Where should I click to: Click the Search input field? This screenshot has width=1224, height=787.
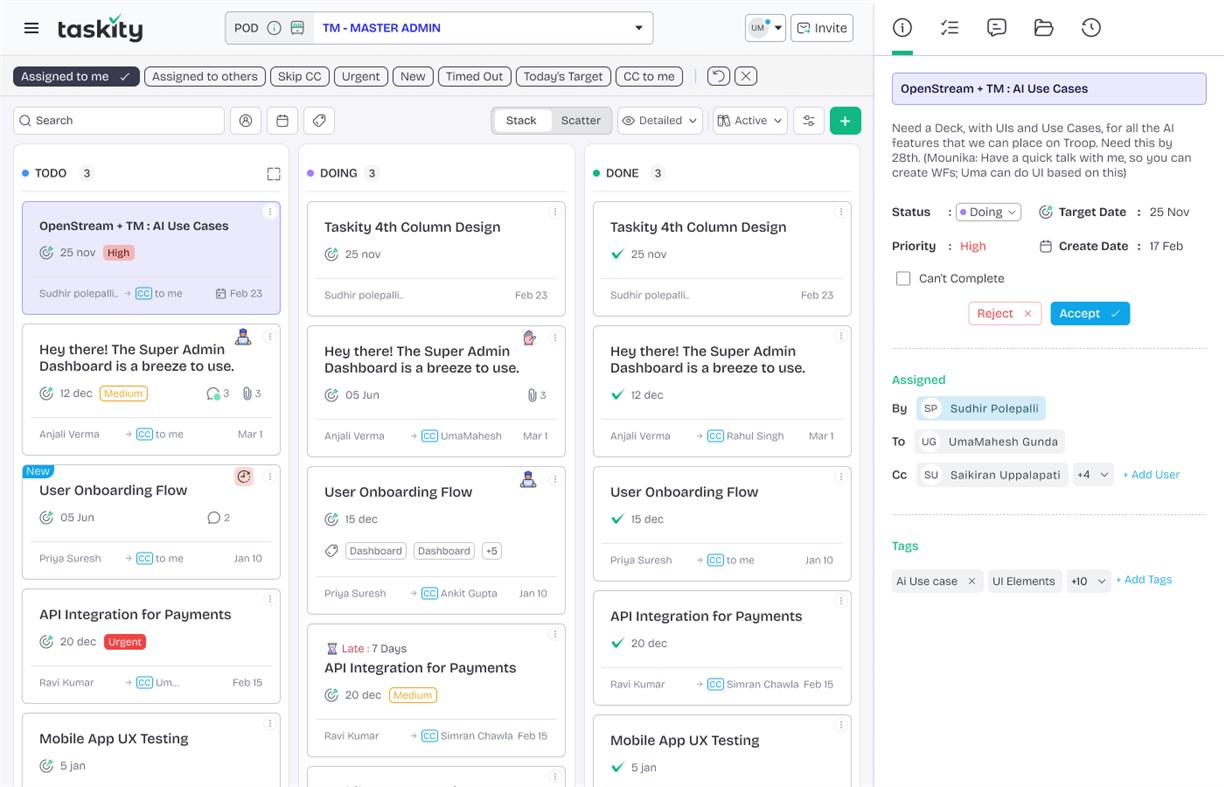119,120
